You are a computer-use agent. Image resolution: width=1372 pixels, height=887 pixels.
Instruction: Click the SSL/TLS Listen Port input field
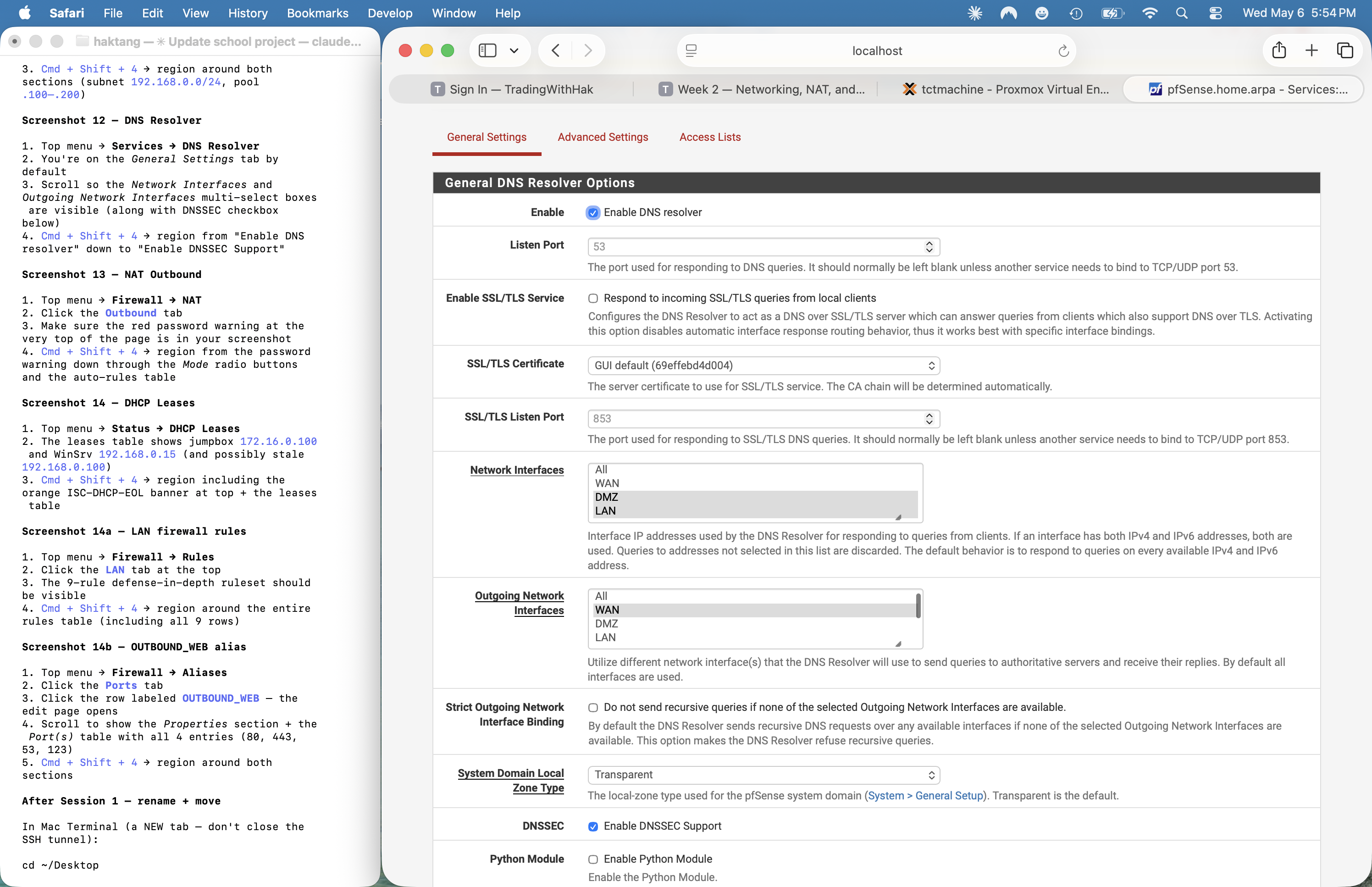pos(763,419)
